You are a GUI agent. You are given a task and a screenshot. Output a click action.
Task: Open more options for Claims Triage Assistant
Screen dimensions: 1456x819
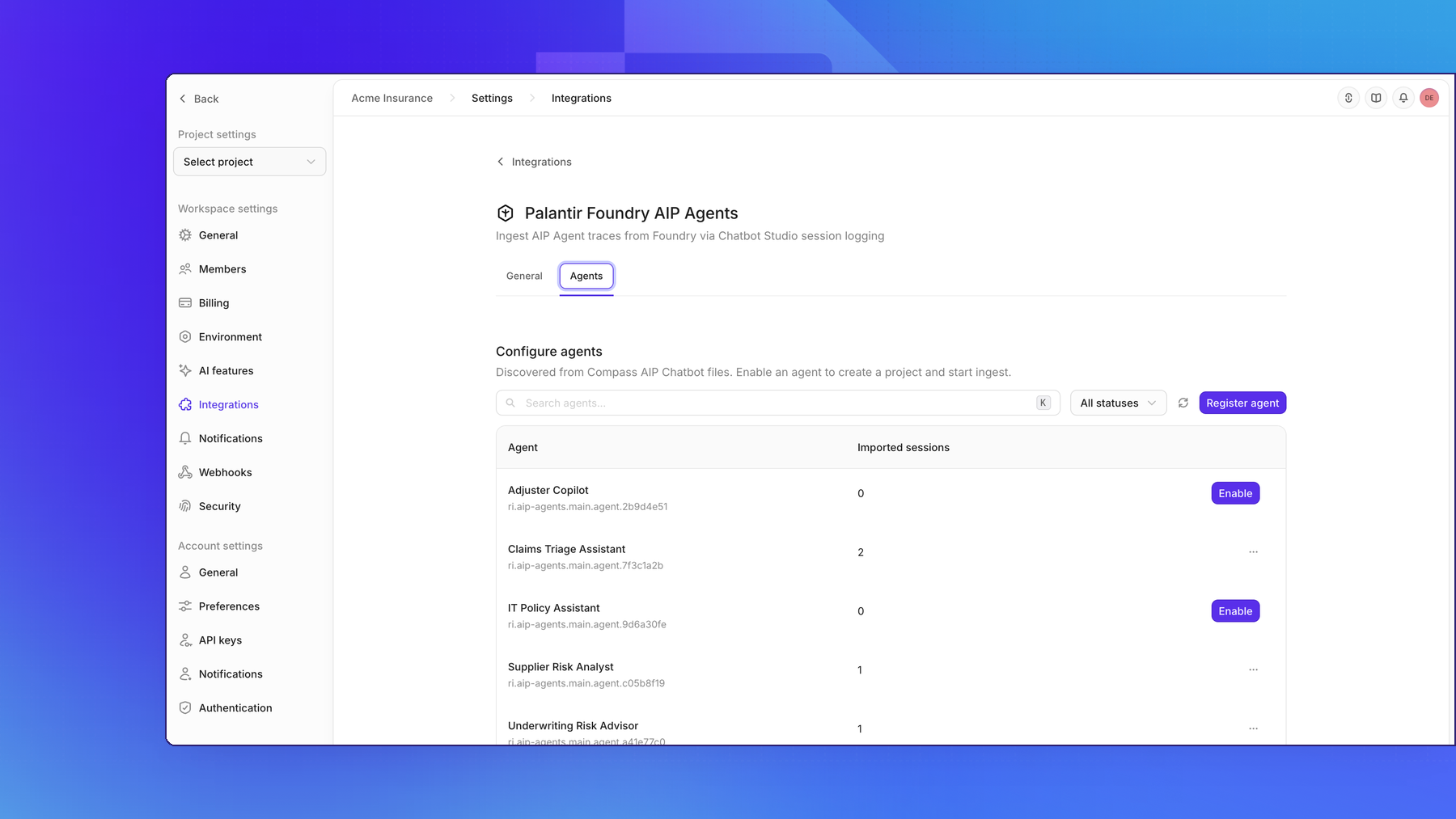click(1253, 552)
